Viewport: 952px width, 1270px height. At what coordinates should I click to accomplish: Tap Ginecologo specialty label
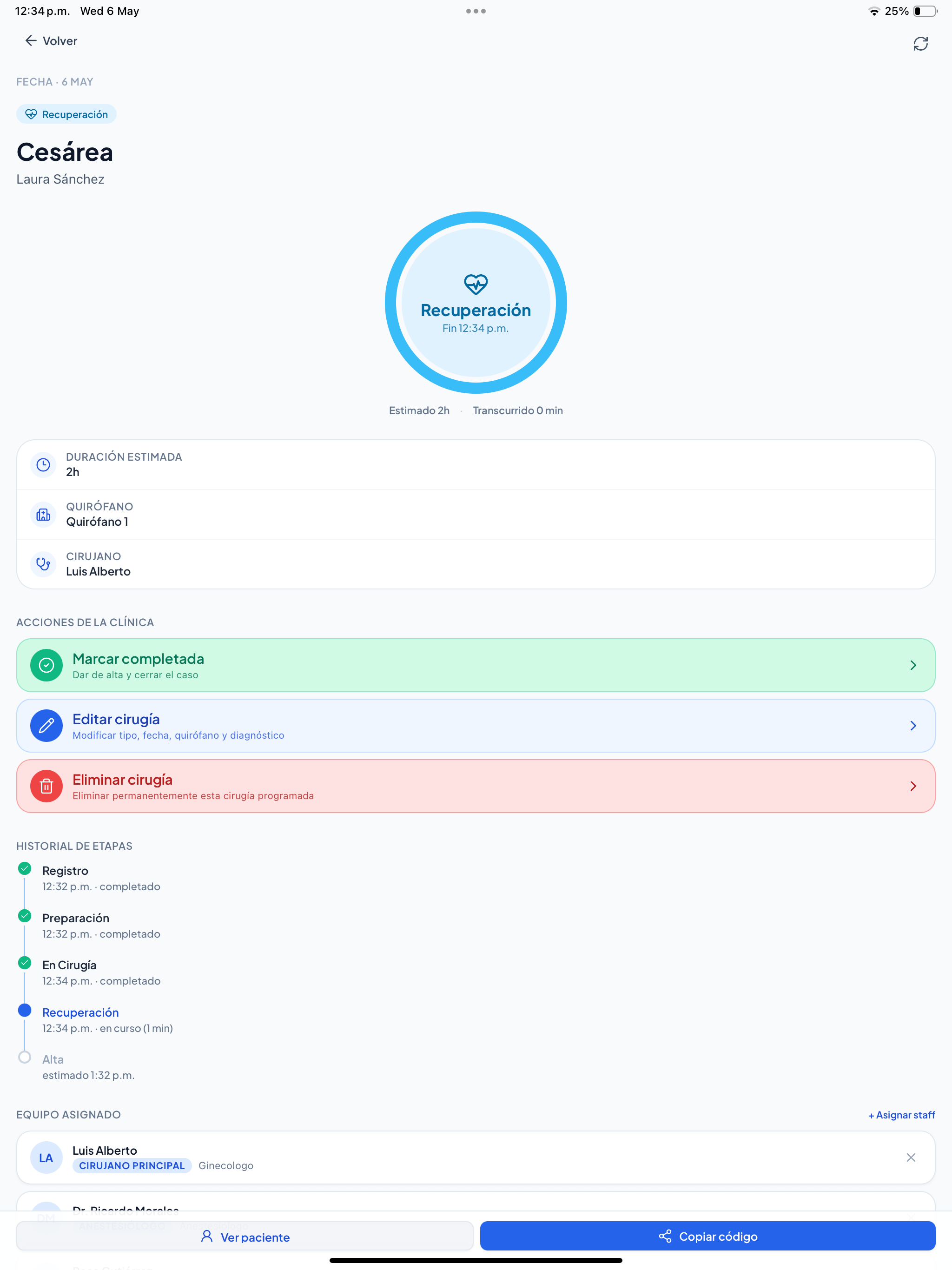pyautogui.click(x=225, y=1165)
